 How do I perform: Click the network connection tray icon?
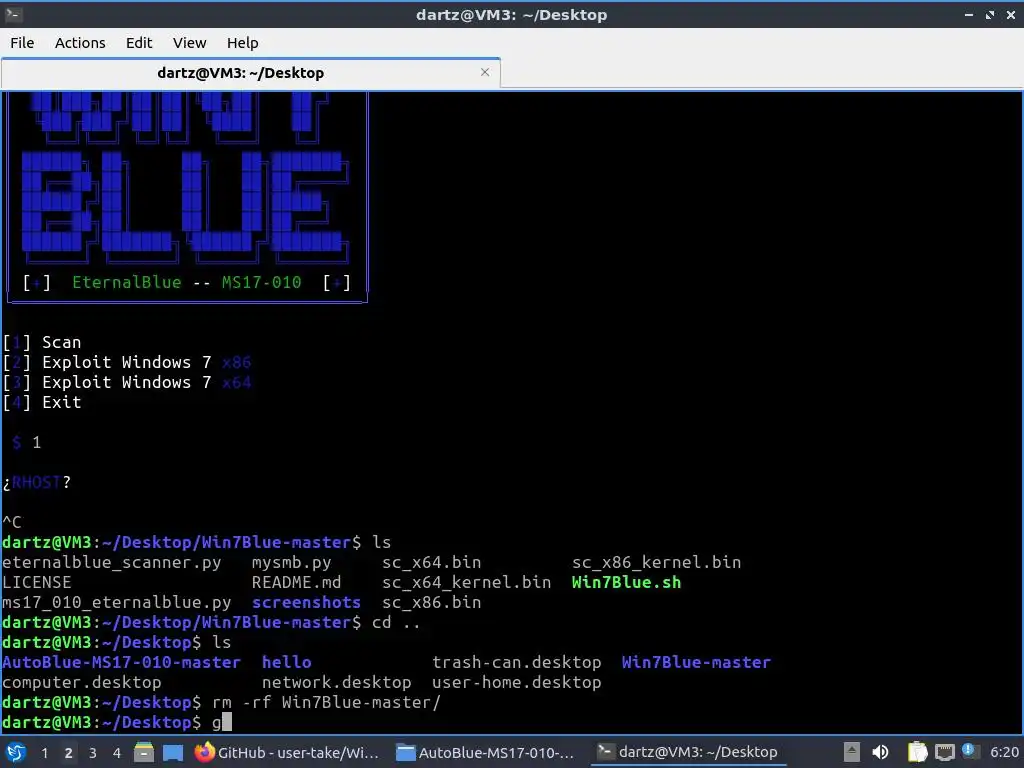pos(944,752)
